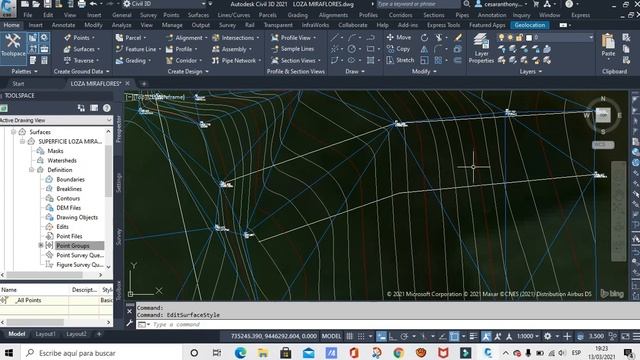Click the MODEL button in status bar
The image size is (640, 360).
pyautogui.click(x=331, y=336)
